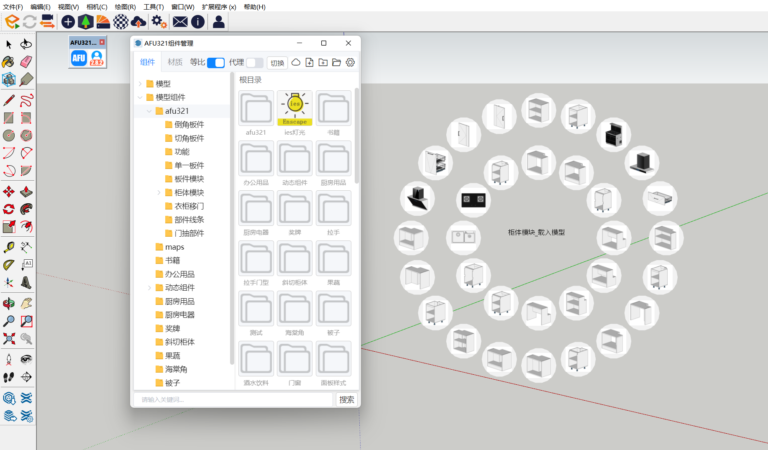
Task: Collapse the afu321 tree node
Action: click(x=149, y=111)
